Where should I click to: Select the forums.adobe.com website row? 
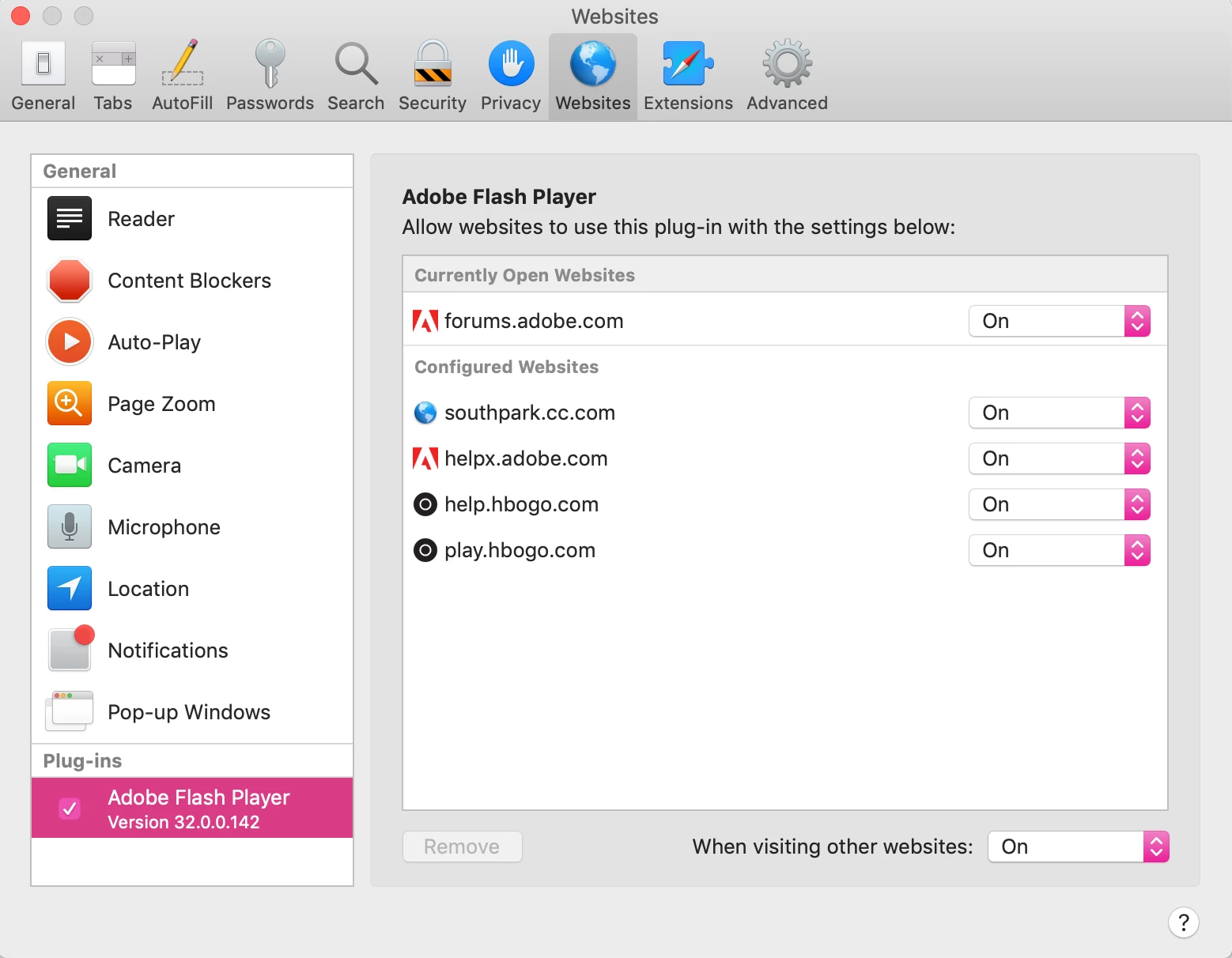[x=784, y=321]
